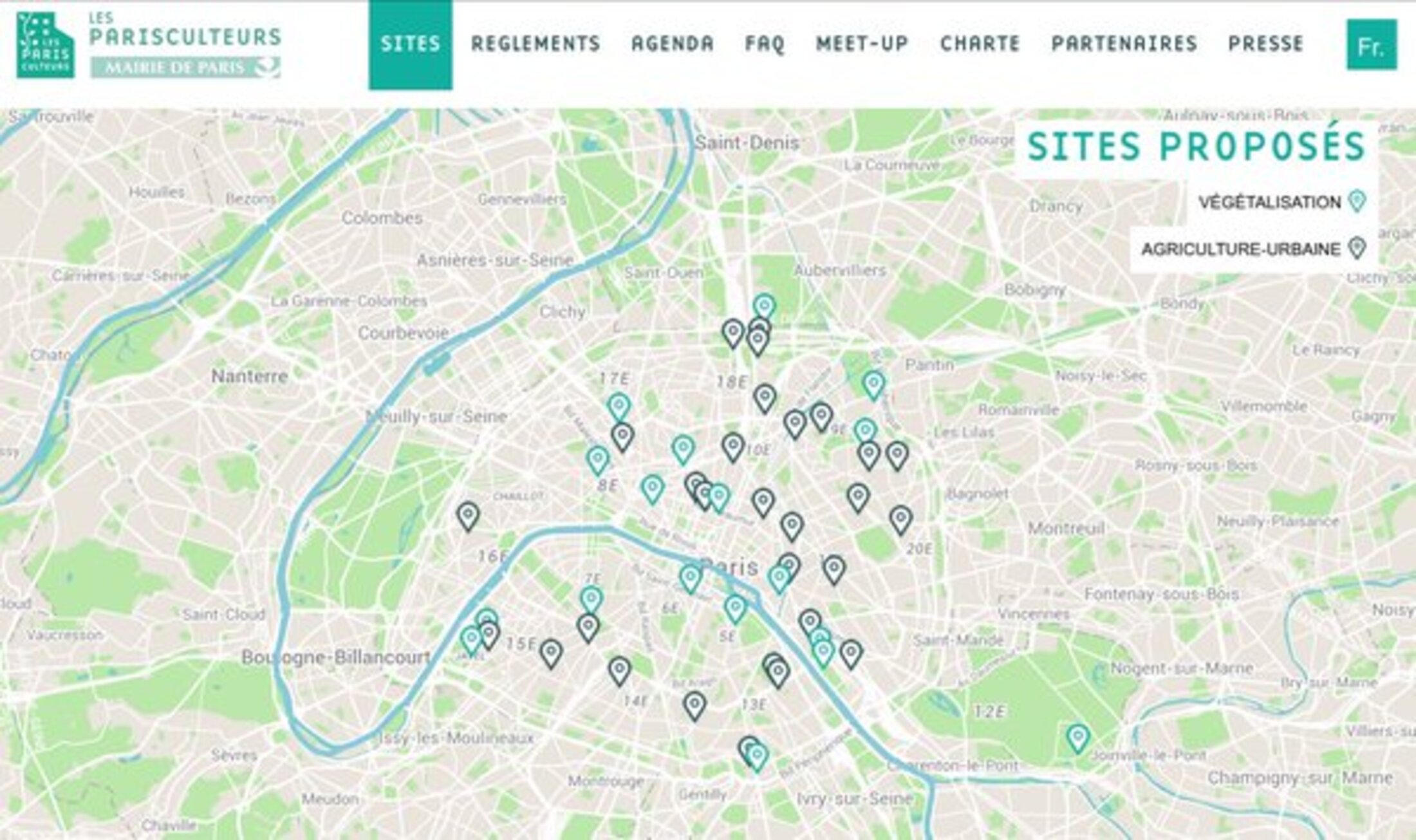Click the dark pin below 14E toward 13E
The height and width of the screenshot is (840, 1416).
(x=694, y=706)
